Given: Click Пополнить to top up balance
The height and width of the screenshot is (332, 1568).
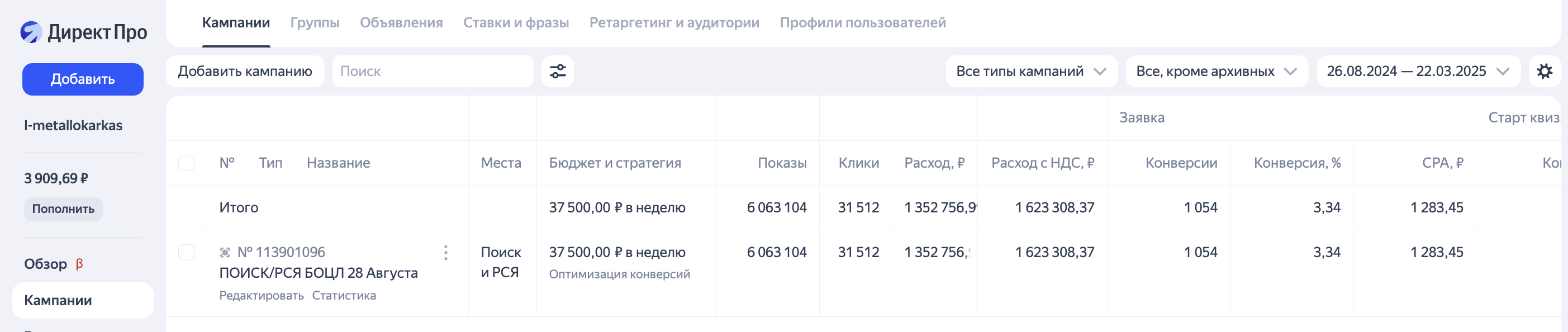Looking at the screenshot, I should click(63, 209).
